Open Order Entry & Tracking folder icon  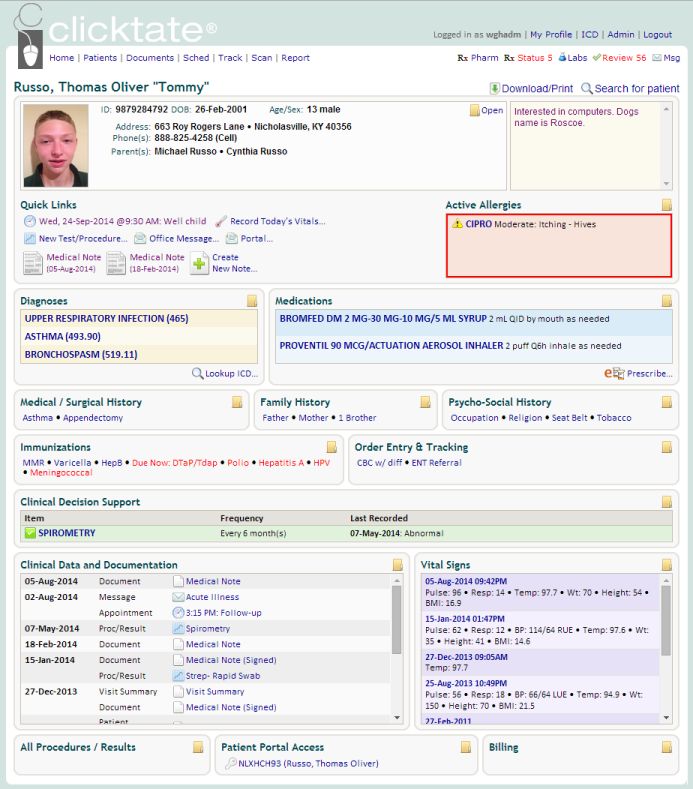coord(667,447)
